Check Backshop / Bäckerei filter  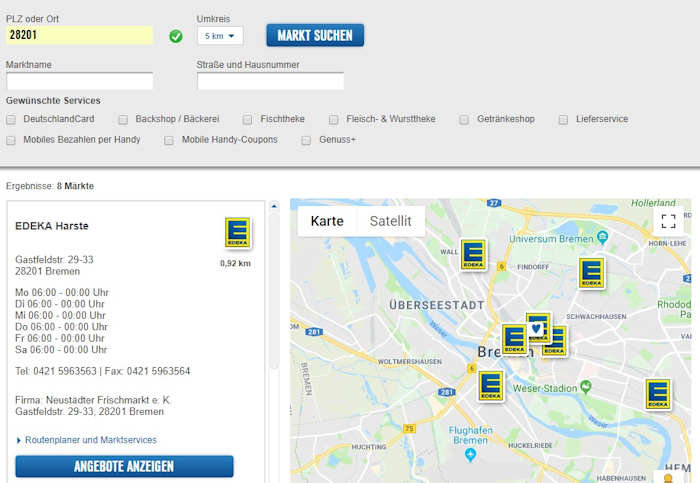(x=123, y=119)
